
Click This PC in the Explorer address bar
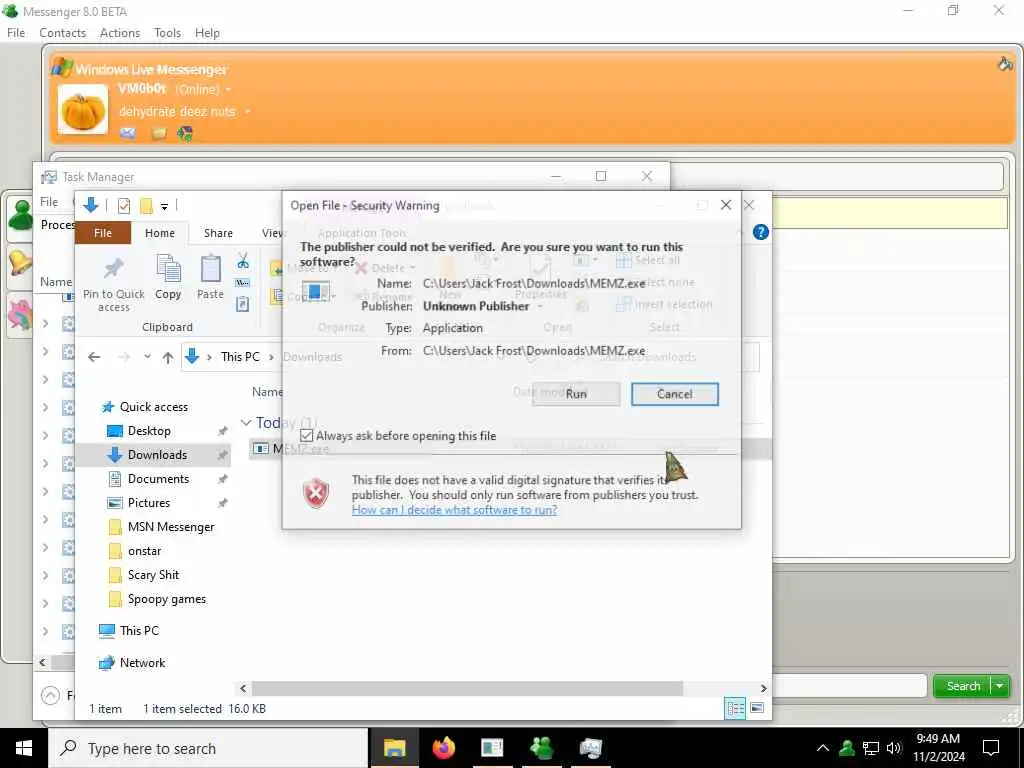tap(240, 357)
